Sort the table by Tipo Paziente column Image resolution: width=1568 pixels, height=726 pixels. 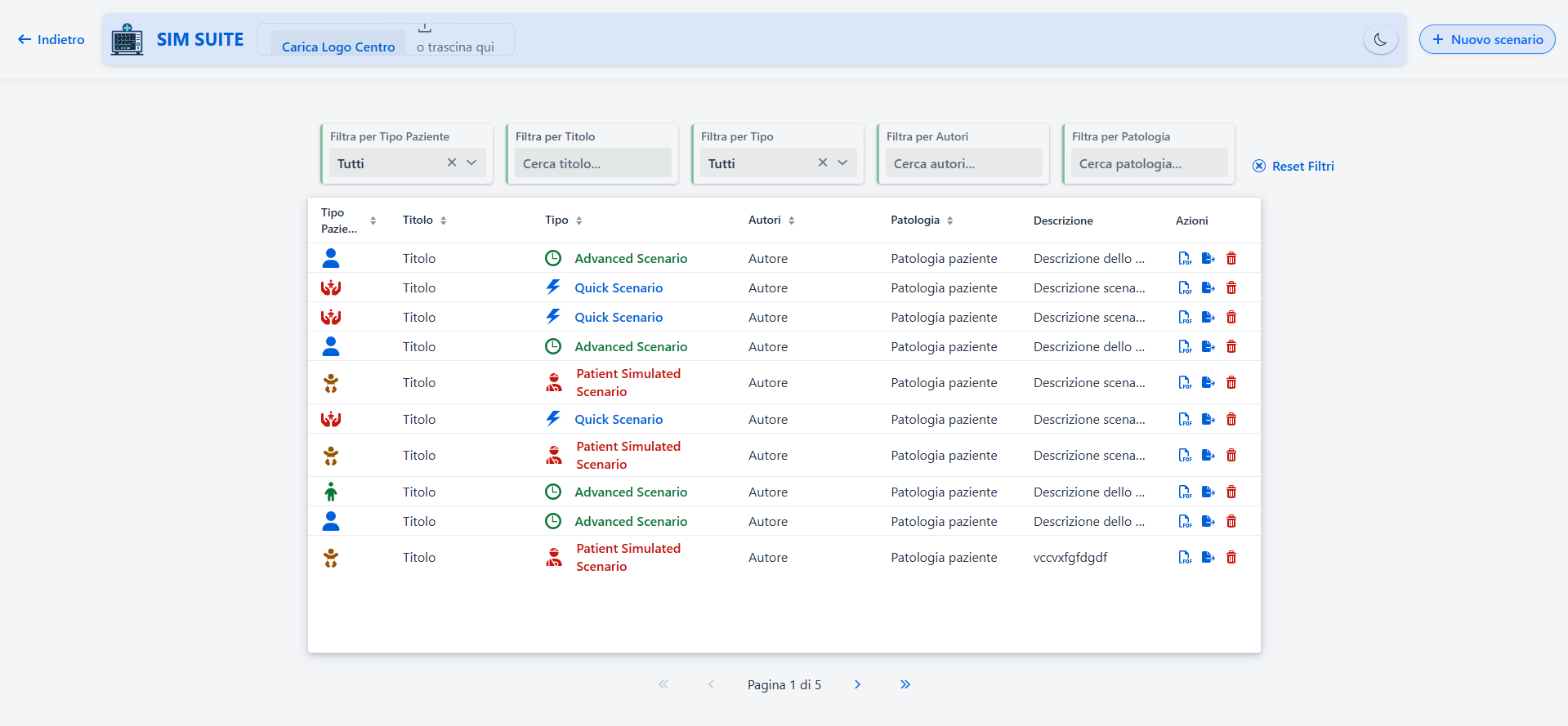373,220
